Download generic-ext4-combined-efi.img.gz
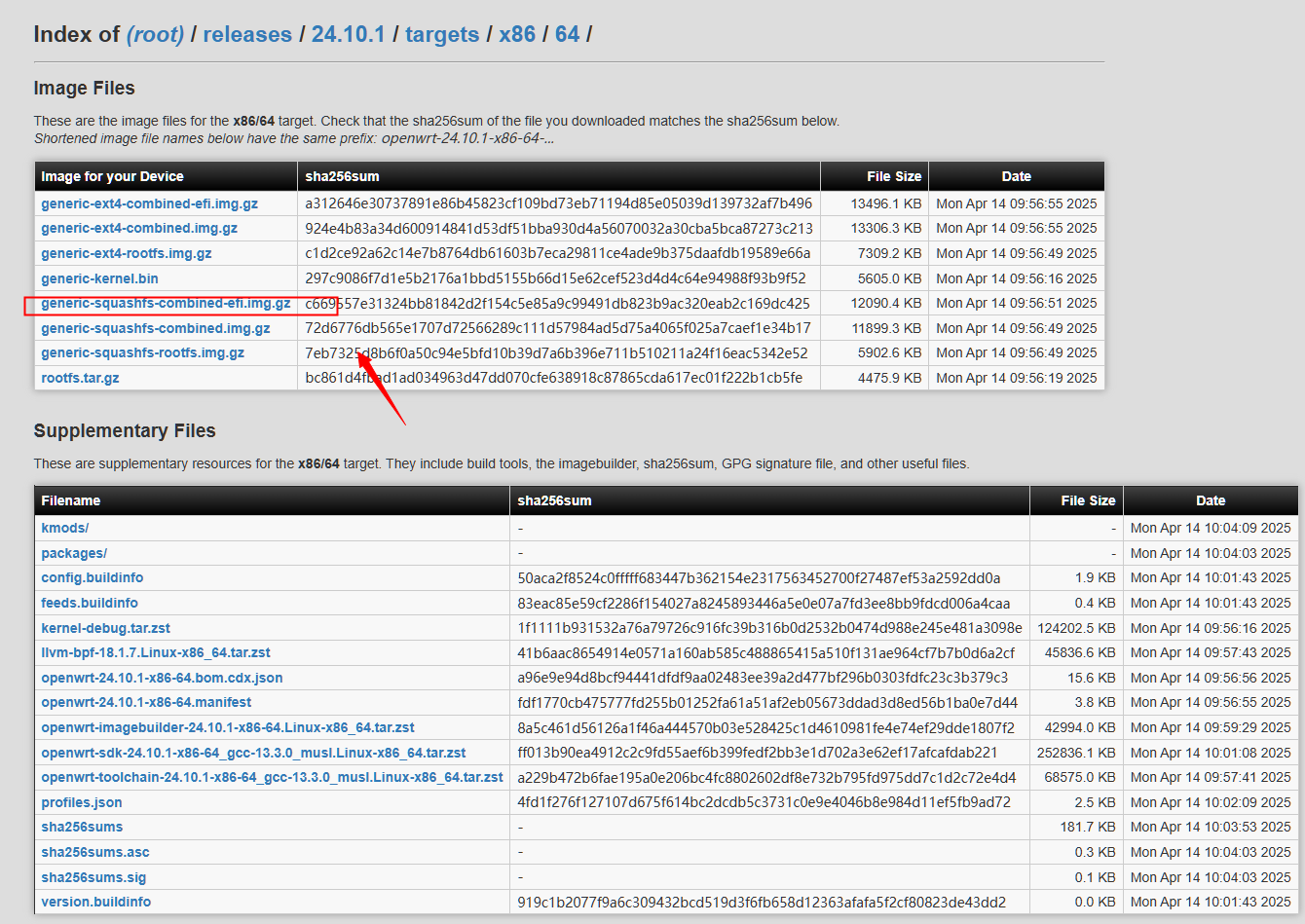This screenshot has width=1305, height=924. coord(149,203)
